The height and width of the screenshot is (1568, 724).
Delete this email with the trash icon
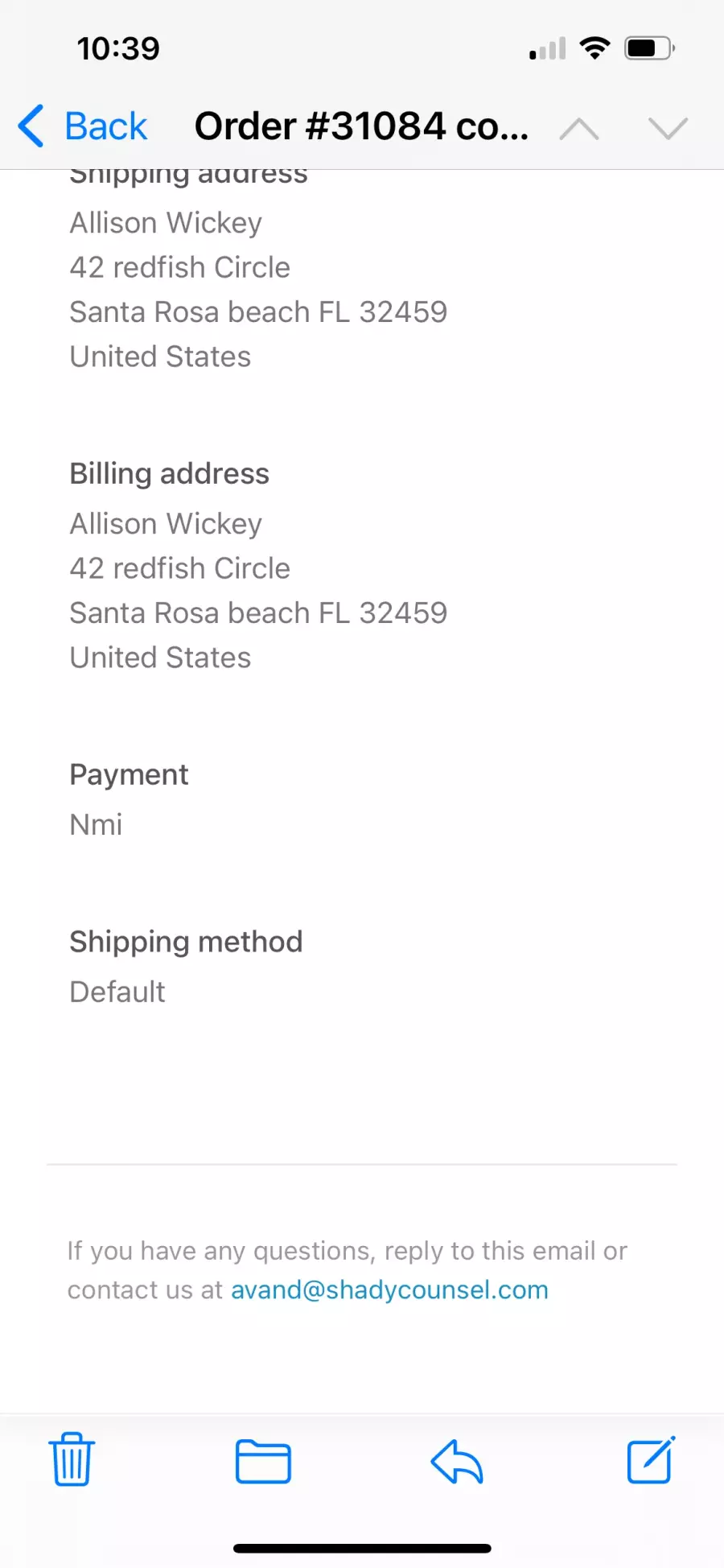(72, 1459)
